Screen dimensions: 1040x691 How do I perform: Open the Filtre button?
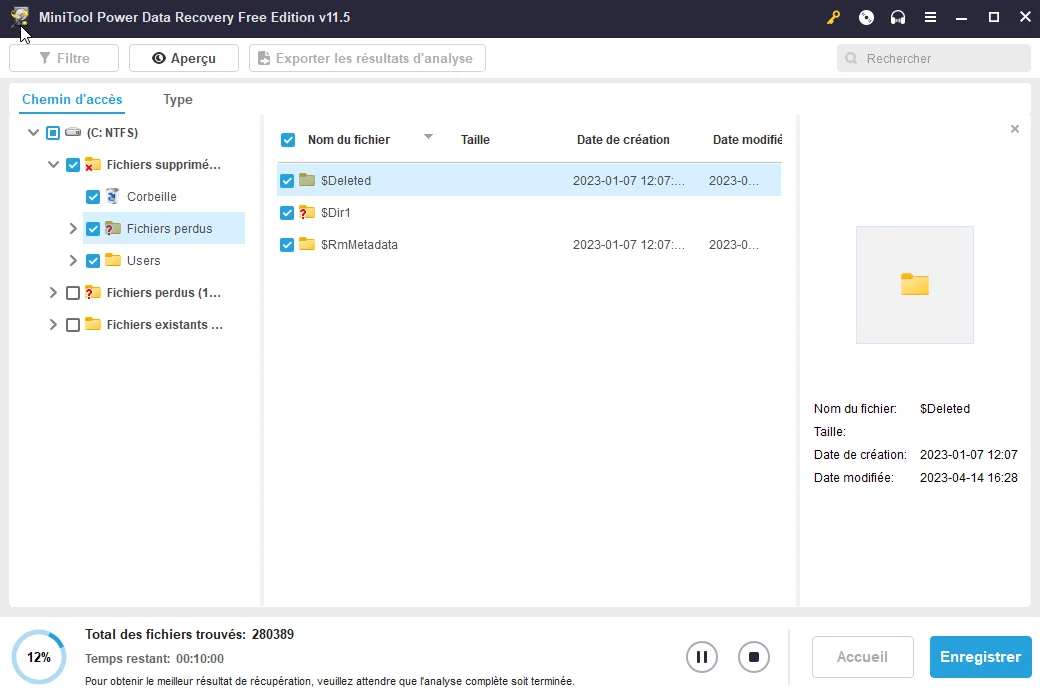64,58
